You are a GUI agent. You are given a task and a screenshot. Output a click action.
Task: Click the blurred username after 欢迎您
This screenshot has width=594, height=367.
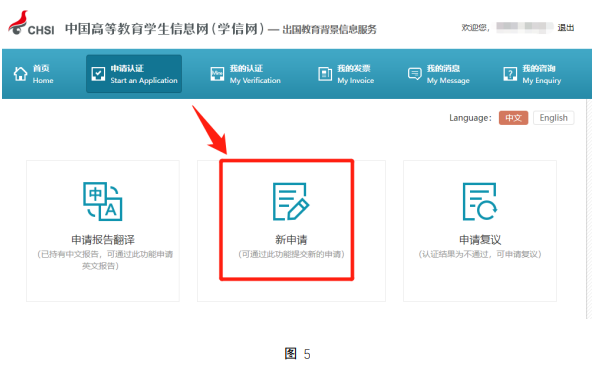click(524, 27)
